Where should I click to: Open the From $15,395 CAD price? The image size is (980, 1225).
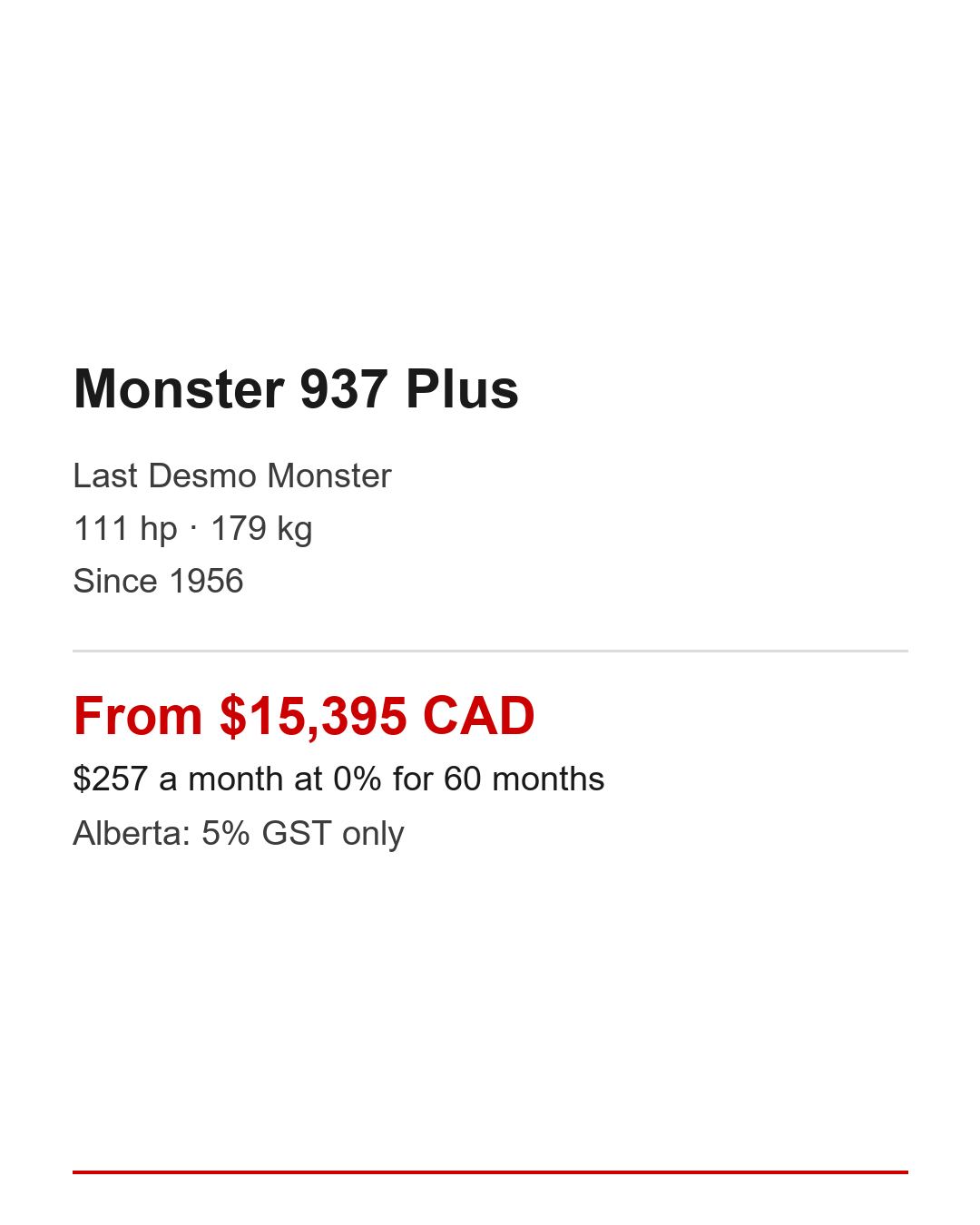click(304, 716)
